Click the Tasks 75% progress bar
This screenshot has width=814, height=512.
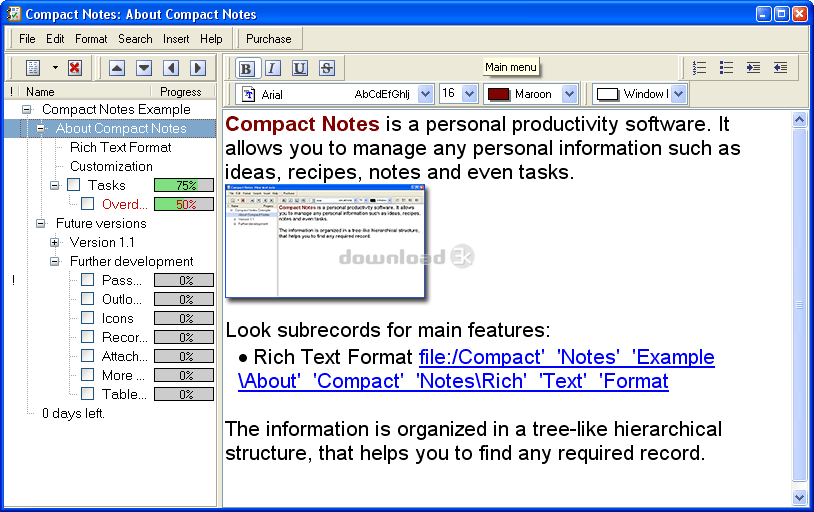tap(184, 185)
